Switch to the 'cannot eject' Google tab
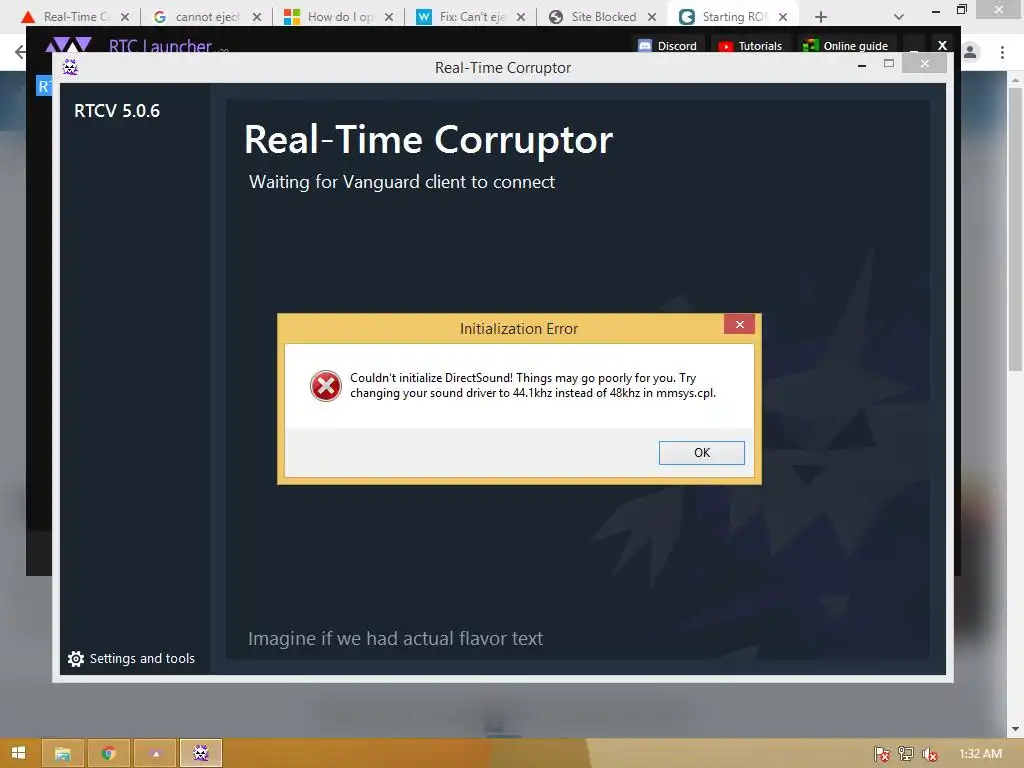Screen dimensions: 1024x768 click(208, 17)
